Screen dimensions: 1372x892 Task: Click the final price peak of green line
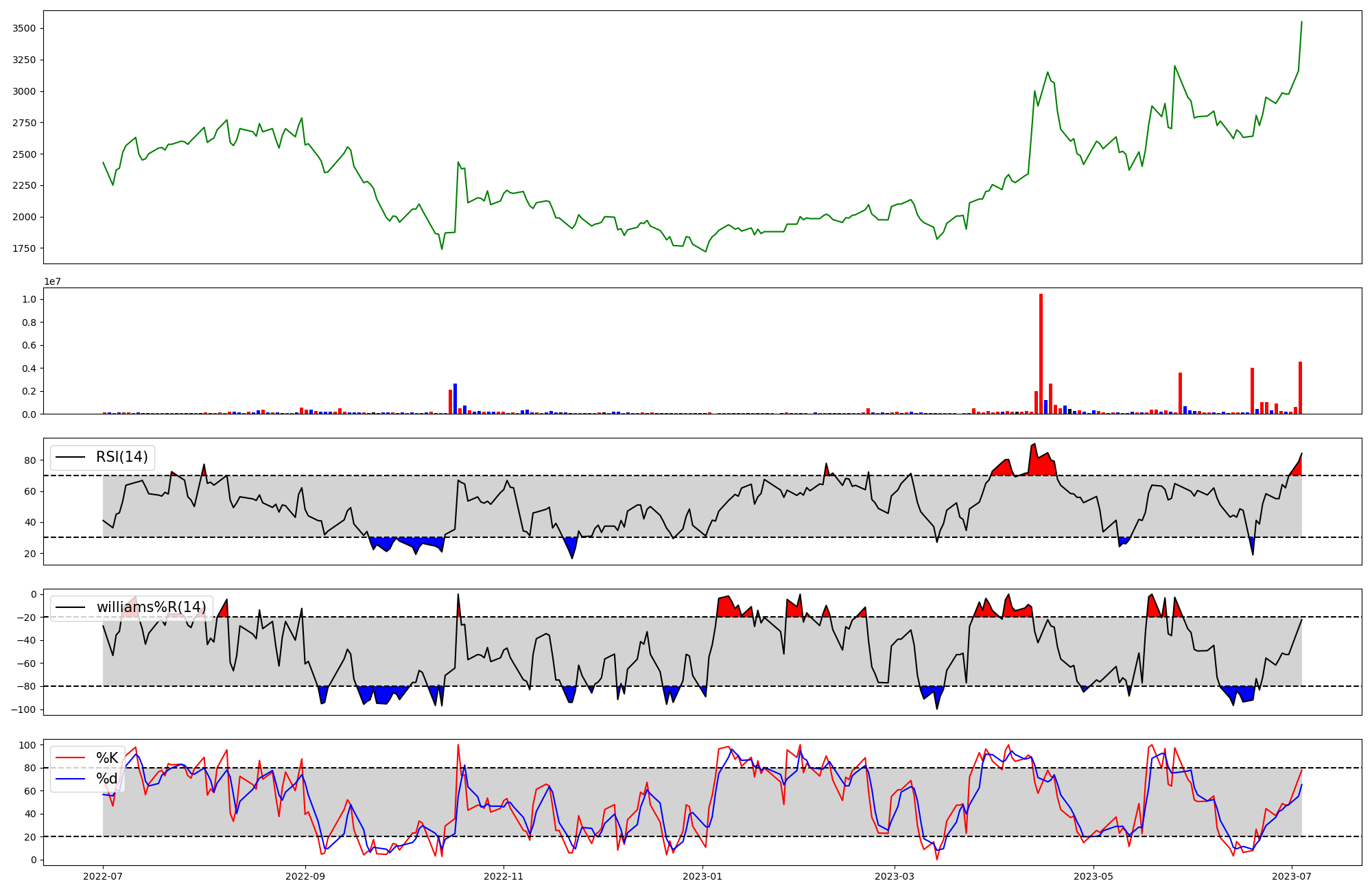point(1301,22)
